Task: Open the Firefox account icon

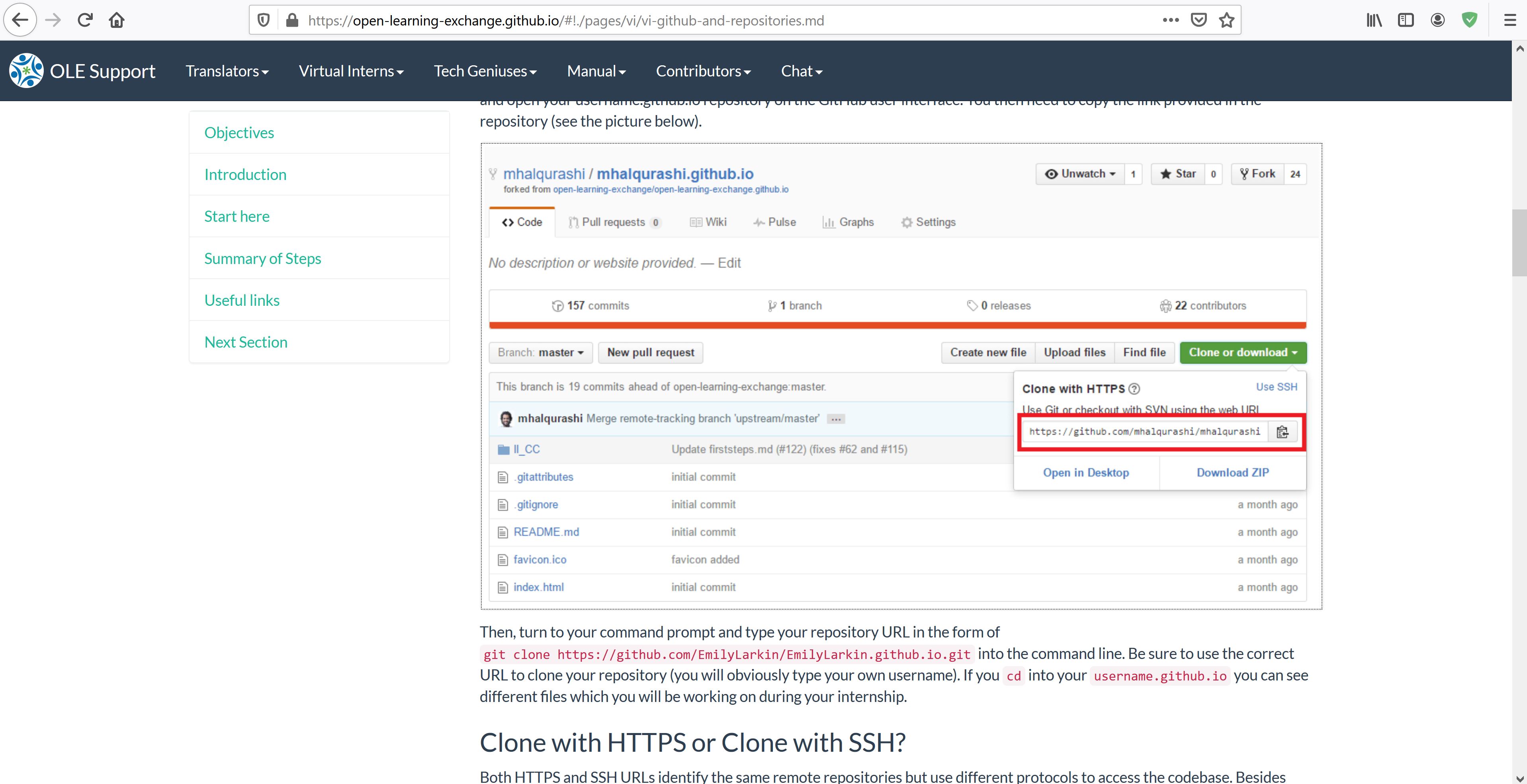Action: pyautogui.click(x=1437, y=20)
